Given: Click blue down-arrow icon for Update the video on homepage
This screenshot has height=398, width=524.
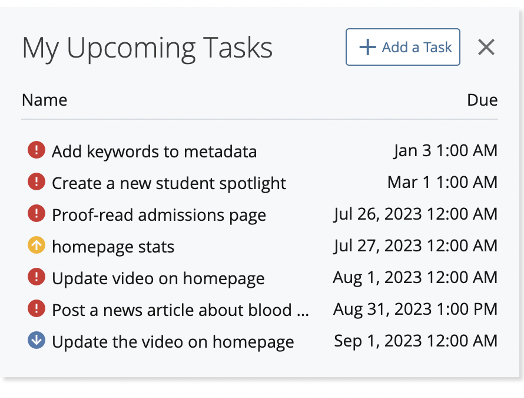Looking at the screenshot, I should point(36,340).
